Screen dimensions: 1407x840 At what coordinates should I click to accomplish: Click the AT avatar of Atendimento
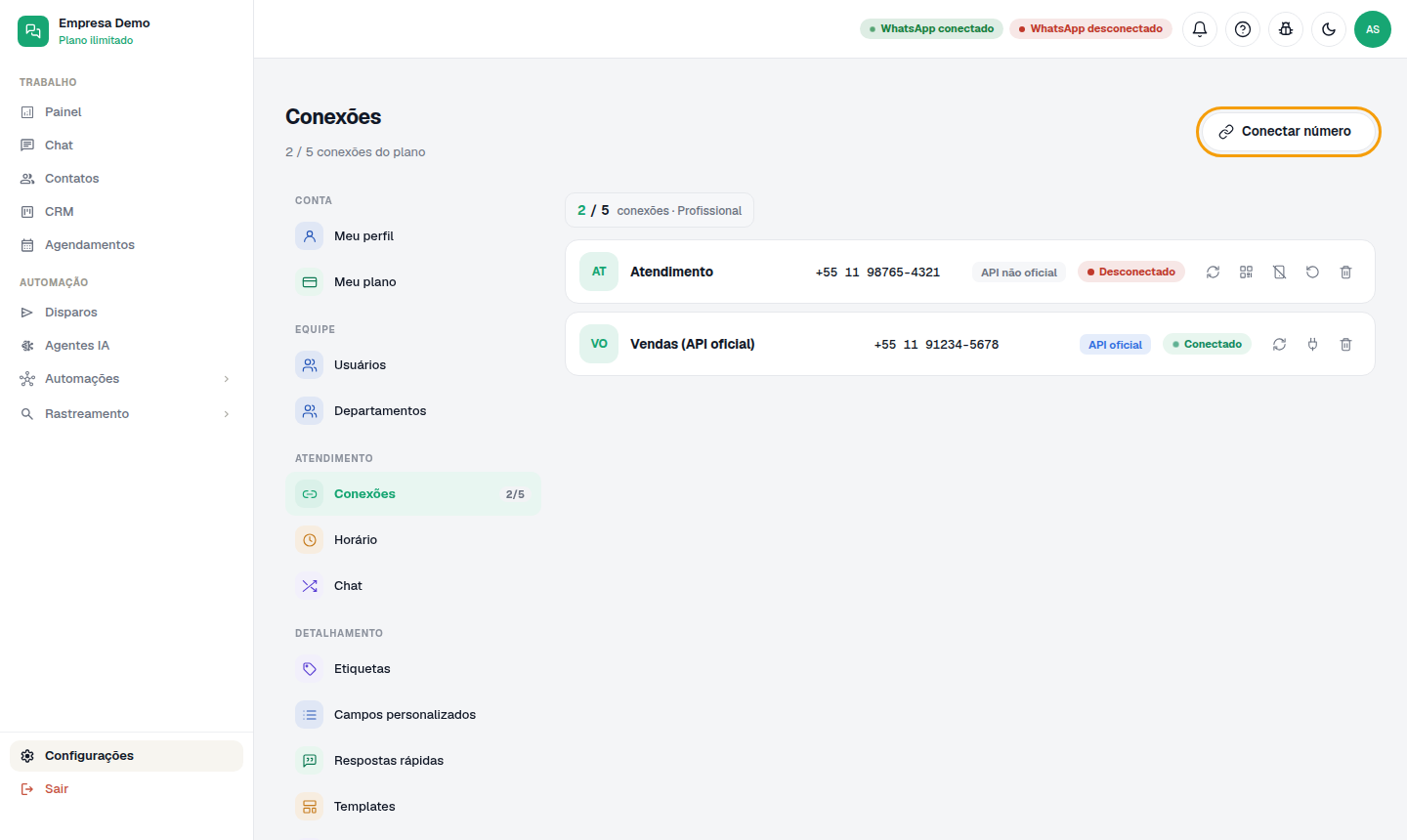click(599, 272)
